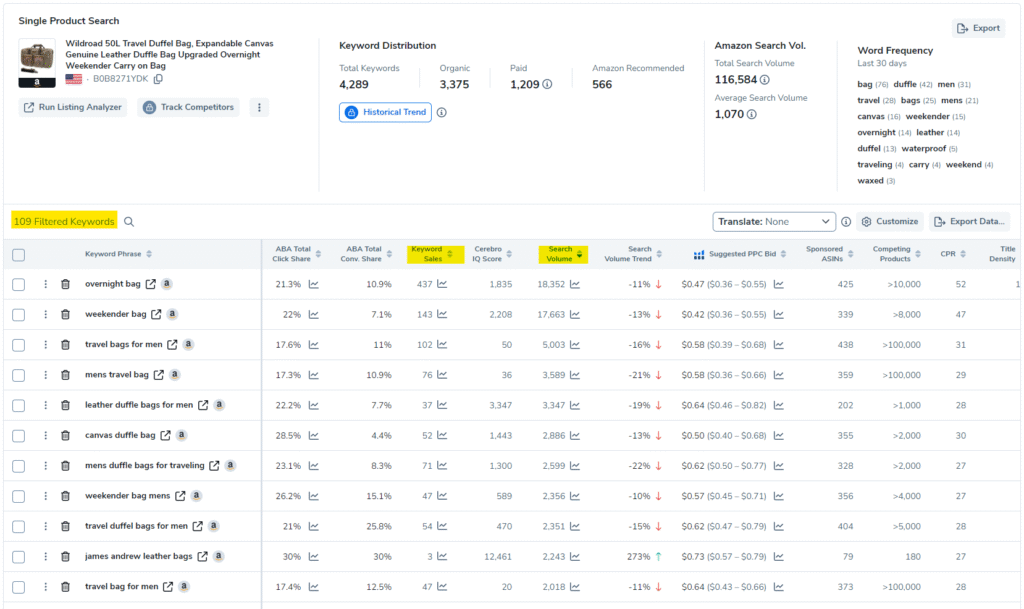The image size is (1024, 609).
Task: Click the info icon next to Paid keyword count
Action: [548, 84]
